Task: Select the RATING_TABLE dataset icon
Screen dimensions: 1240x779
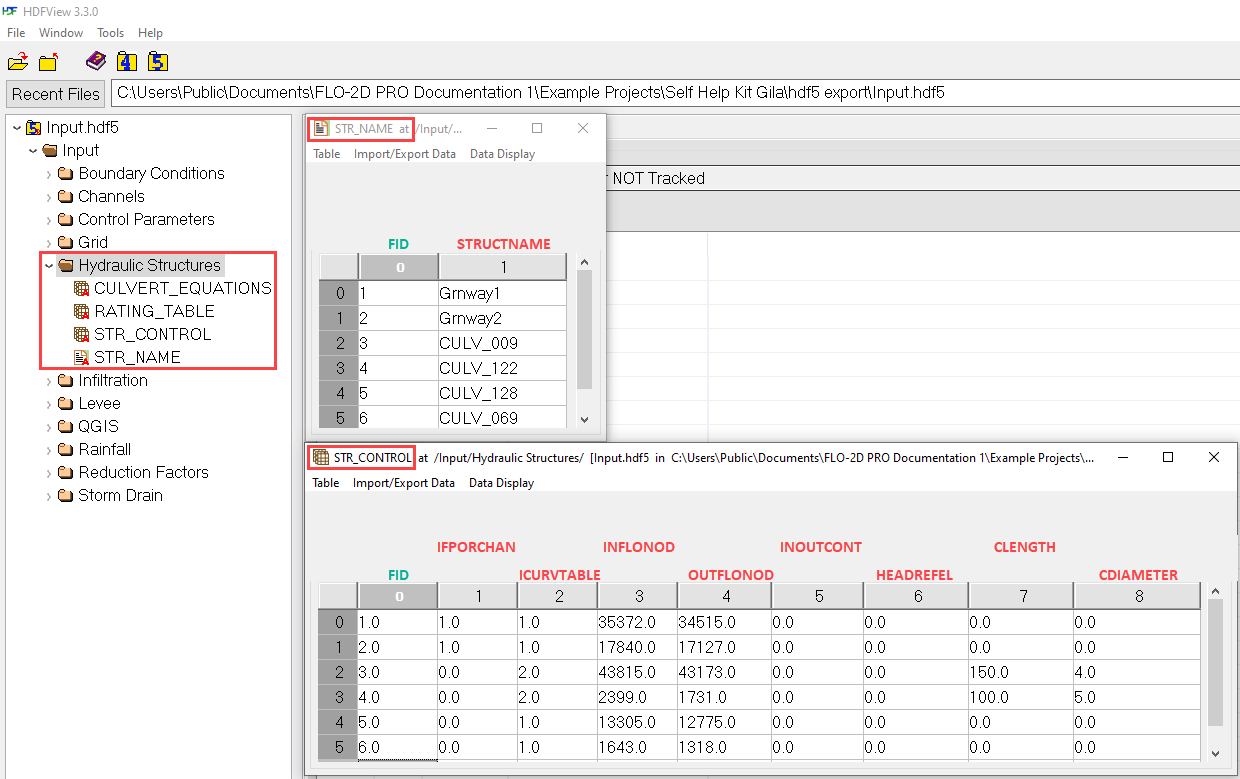Action: (82, 311)
